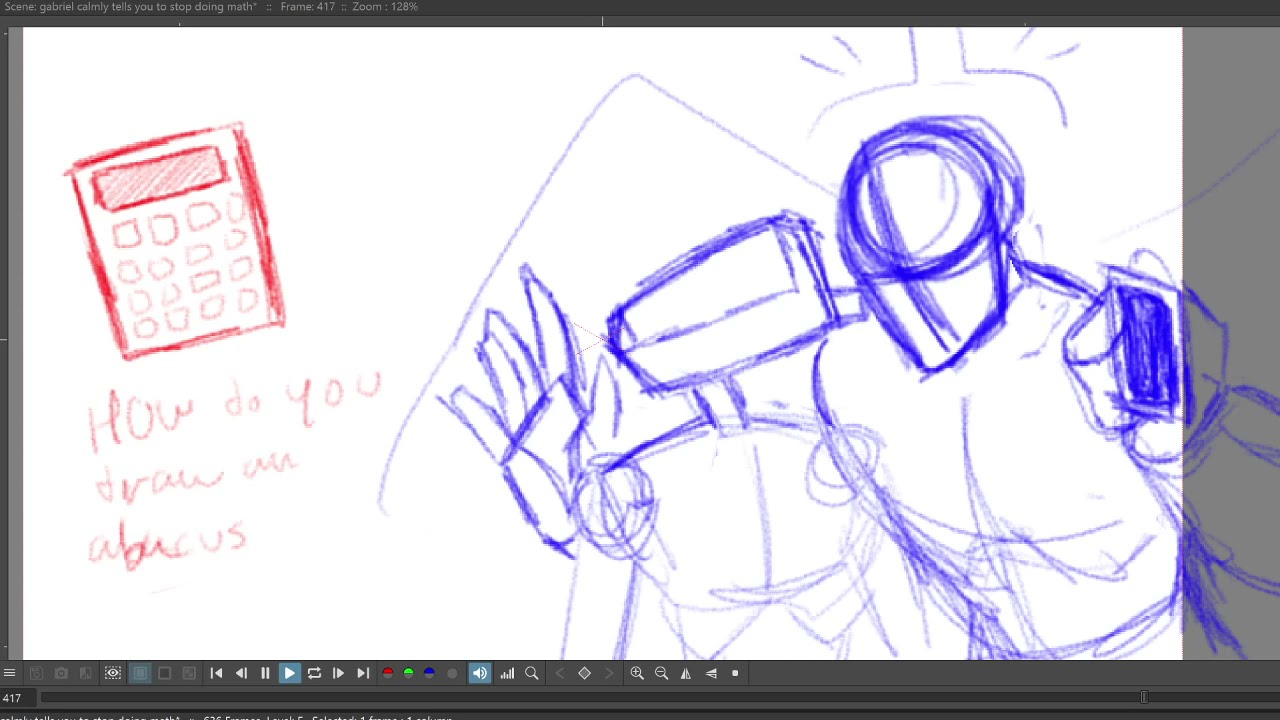Jump to the first frame
Image resolution: width=1280 pixels, height=720 pixels.
pyautogui.click(x=217, y=673)
